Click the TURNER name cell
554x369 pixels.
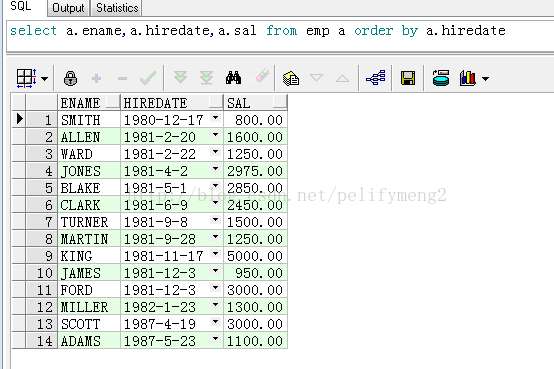[89, 222]
